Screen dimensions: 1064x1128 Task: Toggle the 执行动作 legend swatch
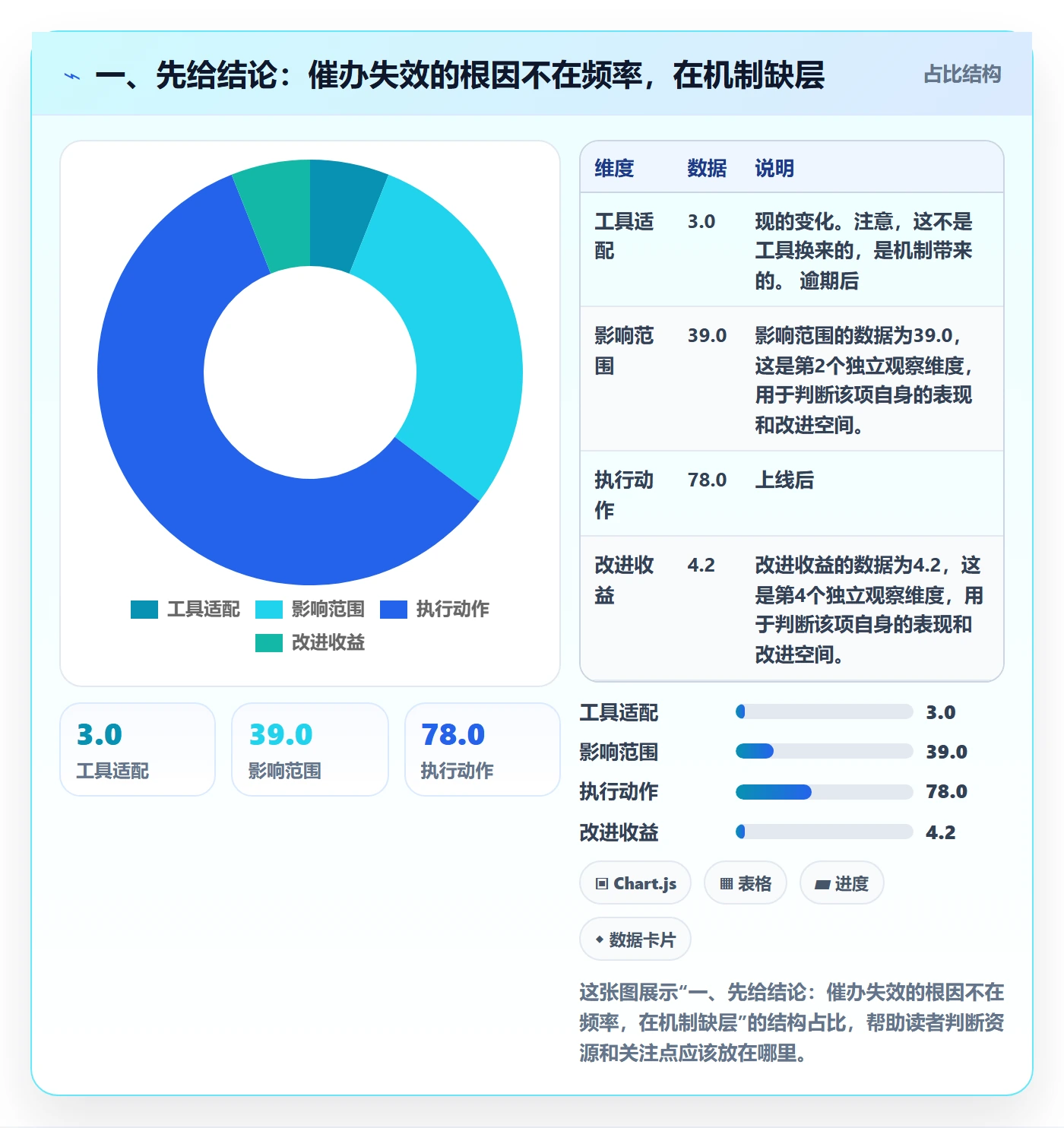click(394, 610)
